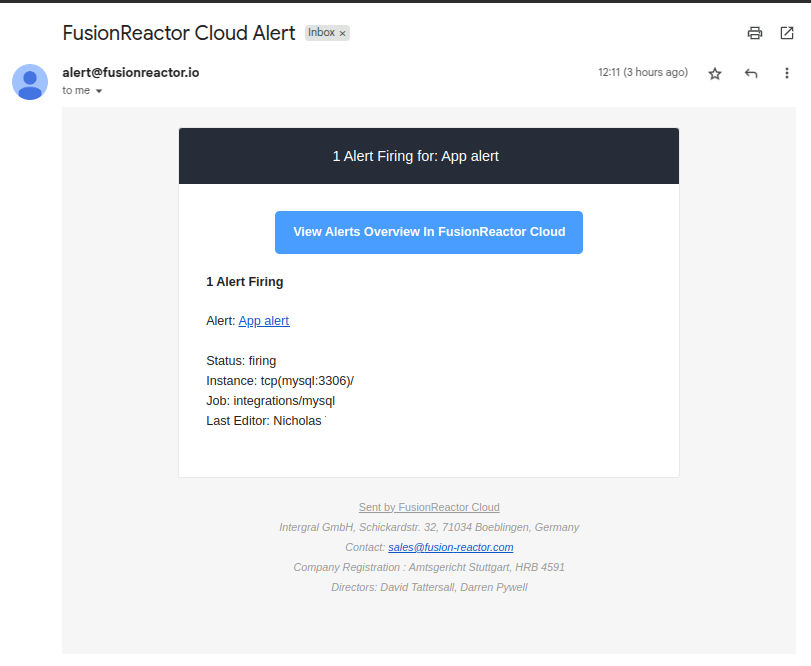The image size is (811, 666).
Task: Click the Intergral GmbH address line
Action: (x=429, y=527)
